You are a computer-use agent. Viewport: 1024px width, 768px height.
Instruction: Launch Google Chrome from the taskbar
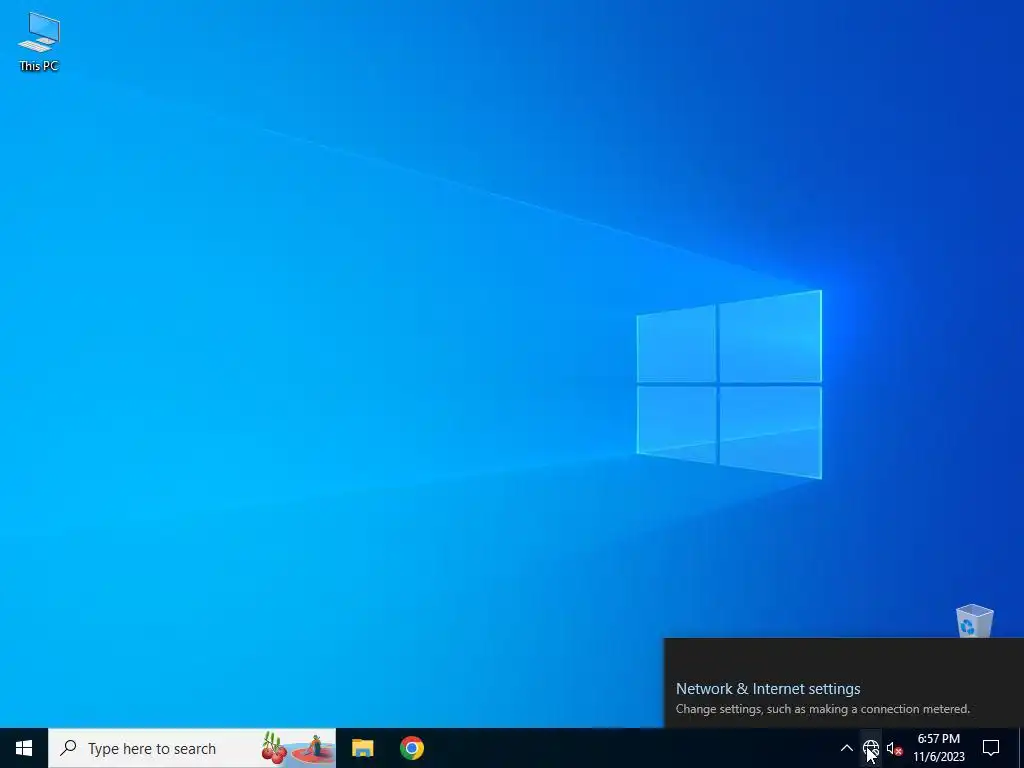pos(412,748)
